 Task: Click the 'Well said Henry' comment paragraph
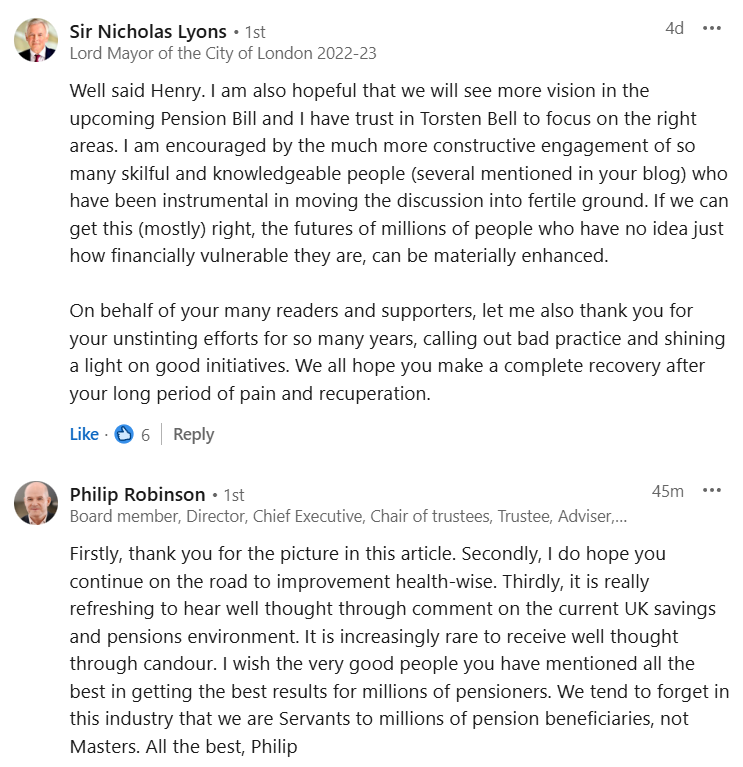396,173
